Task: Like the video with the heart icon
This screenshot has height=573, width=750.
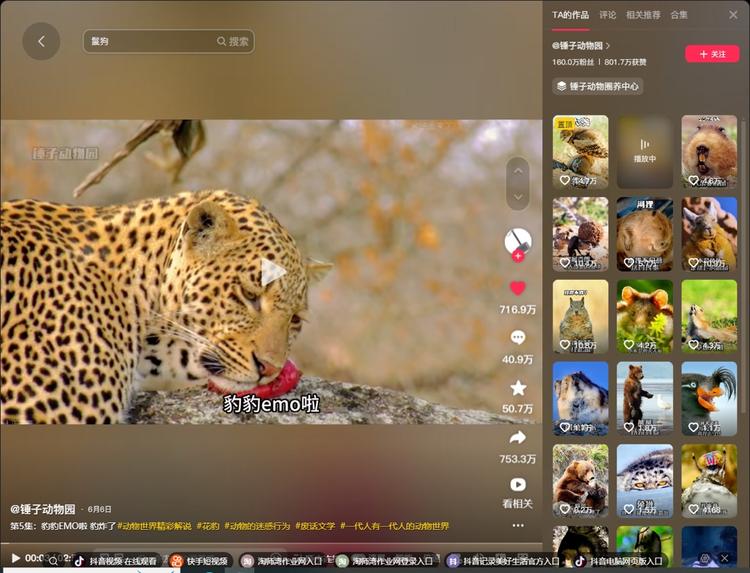Action: (x=517, y=289)
